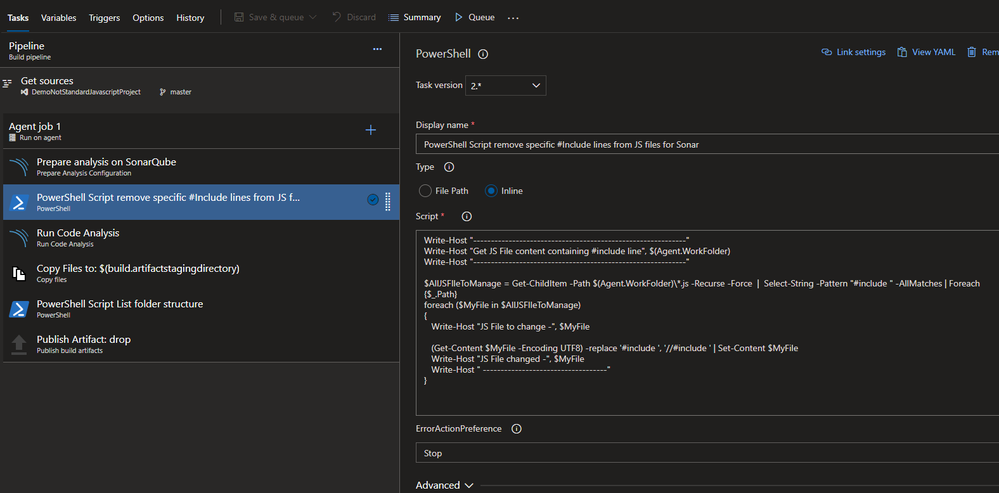Image resolution: width=999 pixels, height=493 pixels.
Task: Open the toolbar more actions ellipsis
Action: [x=513, y=18]
